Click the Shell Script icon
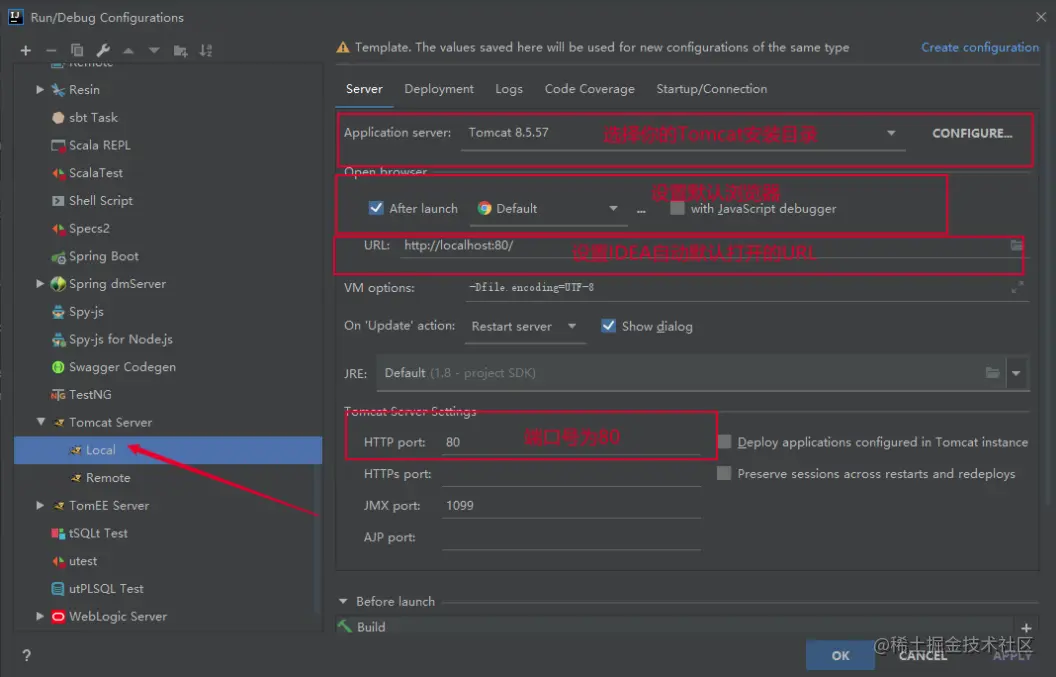The image size is (1056, 677). pyautogui.click(x=59, y=201)
